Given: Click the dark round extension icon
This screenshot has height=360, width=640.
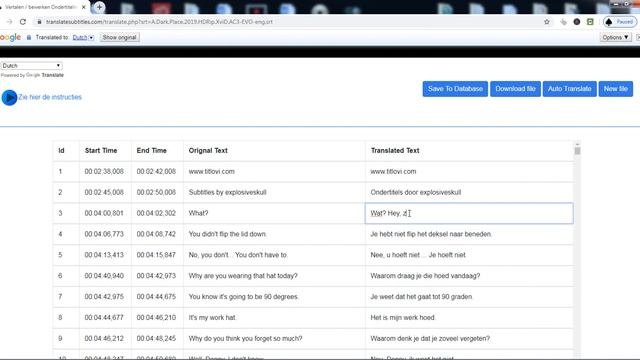Looking at the screenshot, I should pos(576,22).
